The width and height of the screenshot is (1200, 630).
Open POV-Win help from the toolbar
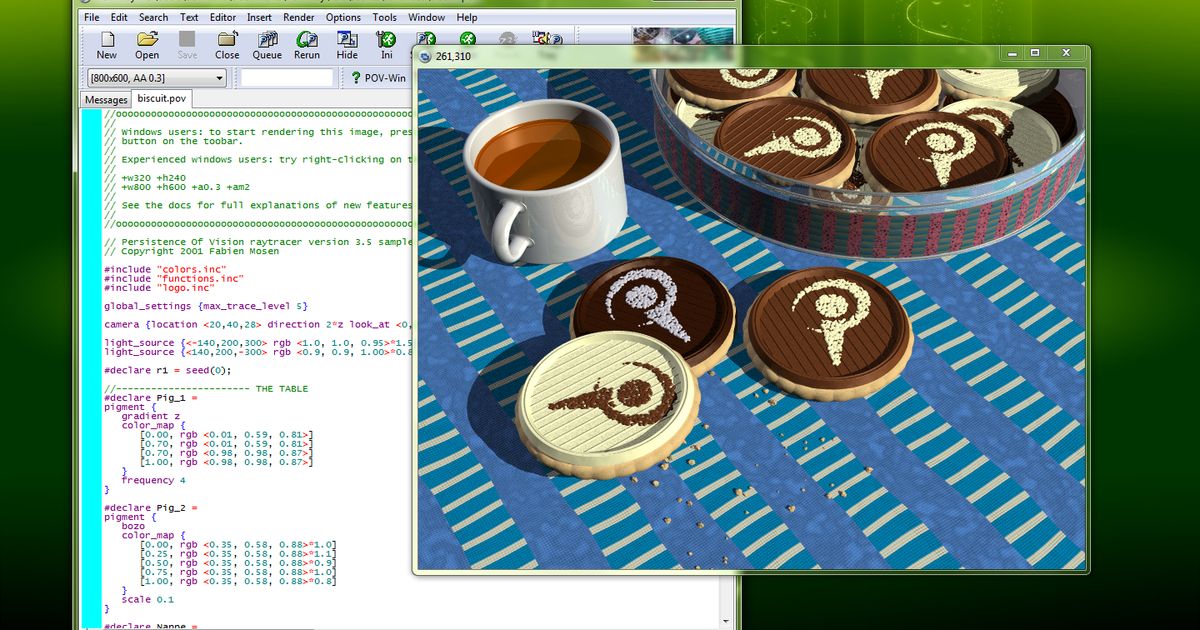(378, 78)
